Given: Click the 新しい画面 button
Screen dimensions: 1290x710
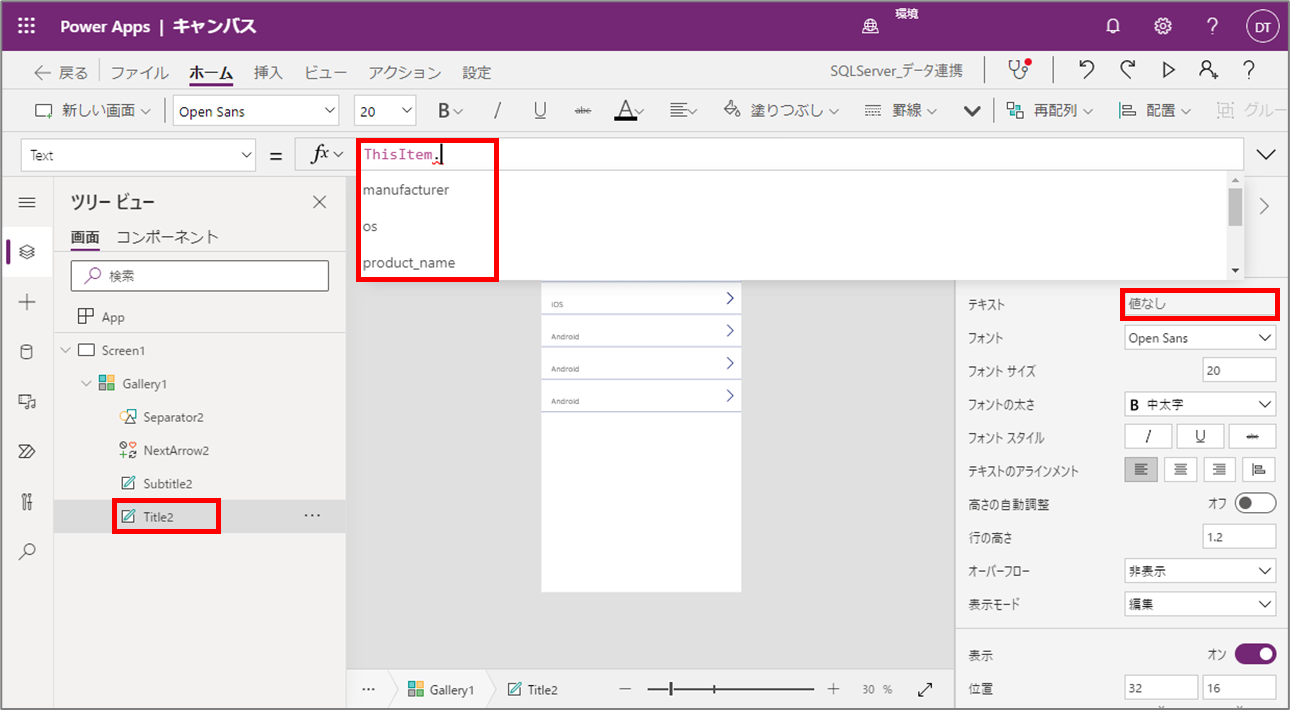Looking at the screenshot, I should [x=93, y=111].
